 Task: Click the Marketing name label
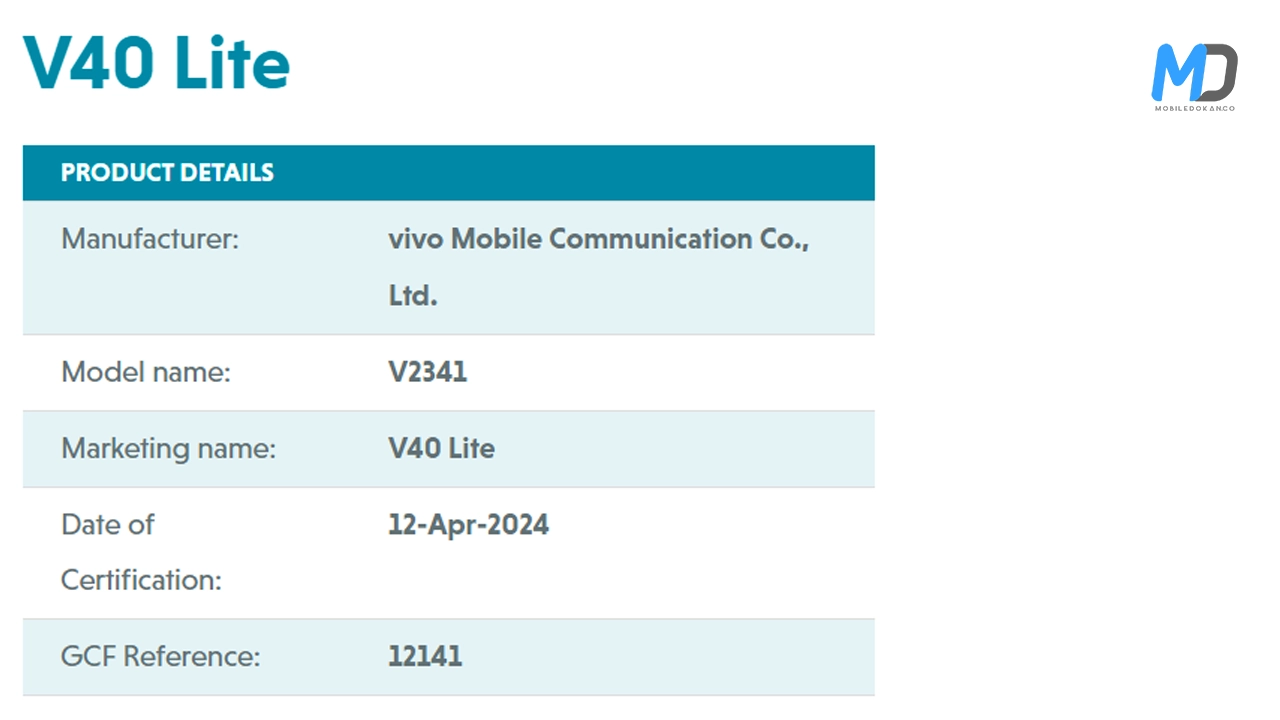[x=168, y=449]
